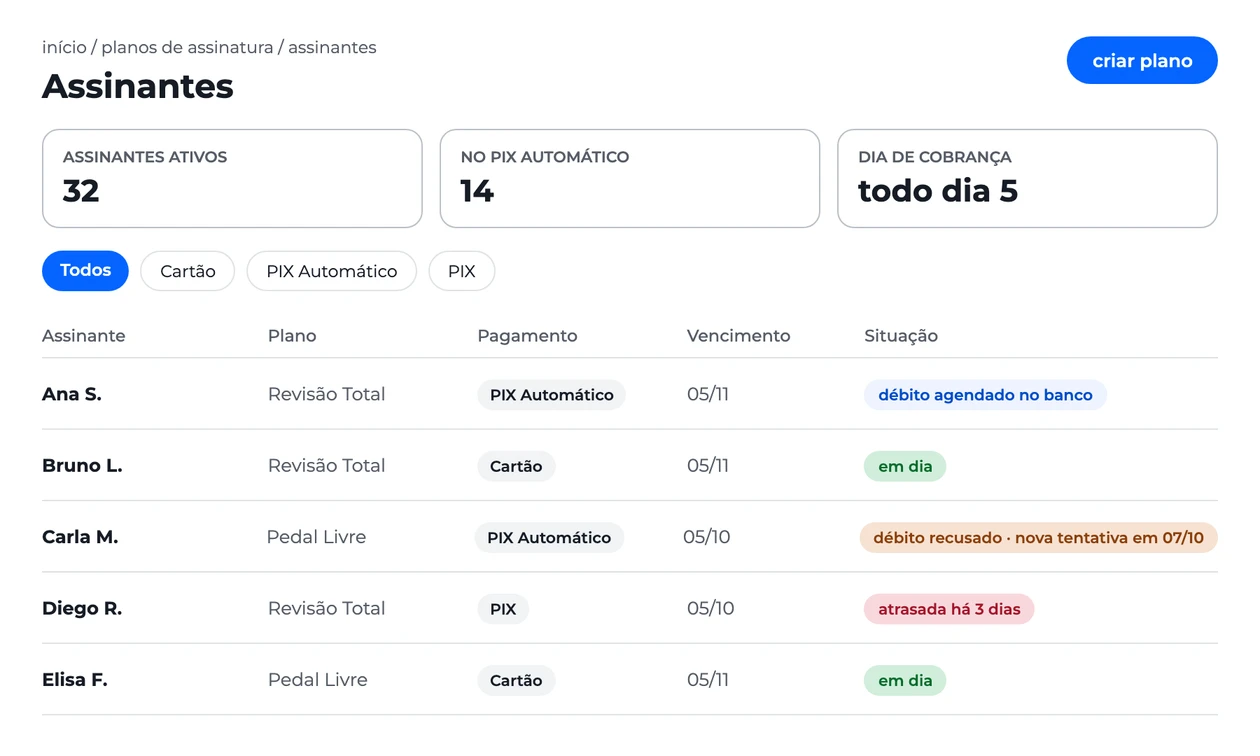
Task: Click "Revisão Total" plan in Ana S. row
Action: coord(327,394)
